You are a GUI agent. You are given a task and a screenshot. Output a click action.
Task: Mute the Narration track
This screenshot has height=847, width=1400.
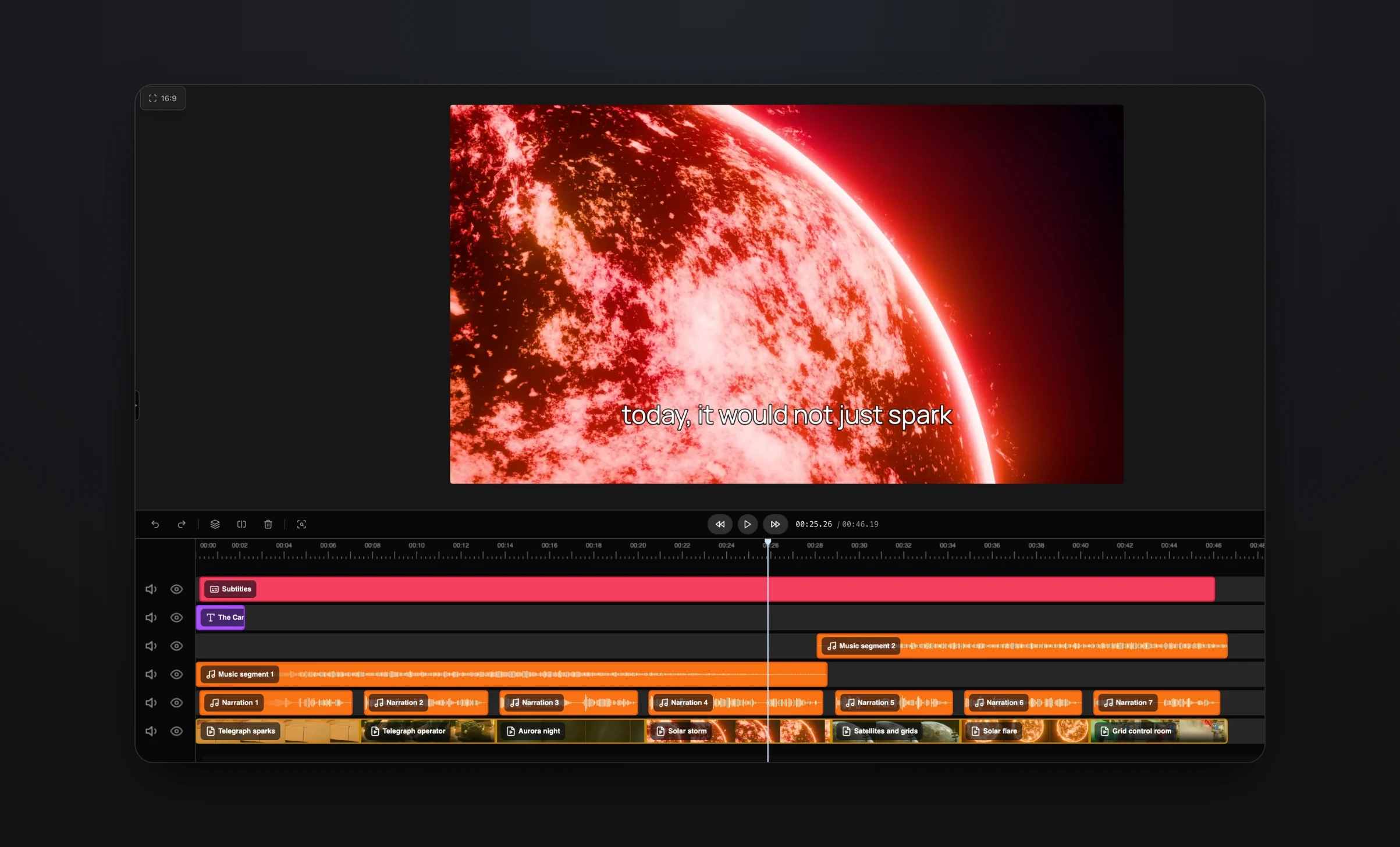point(151,703)
